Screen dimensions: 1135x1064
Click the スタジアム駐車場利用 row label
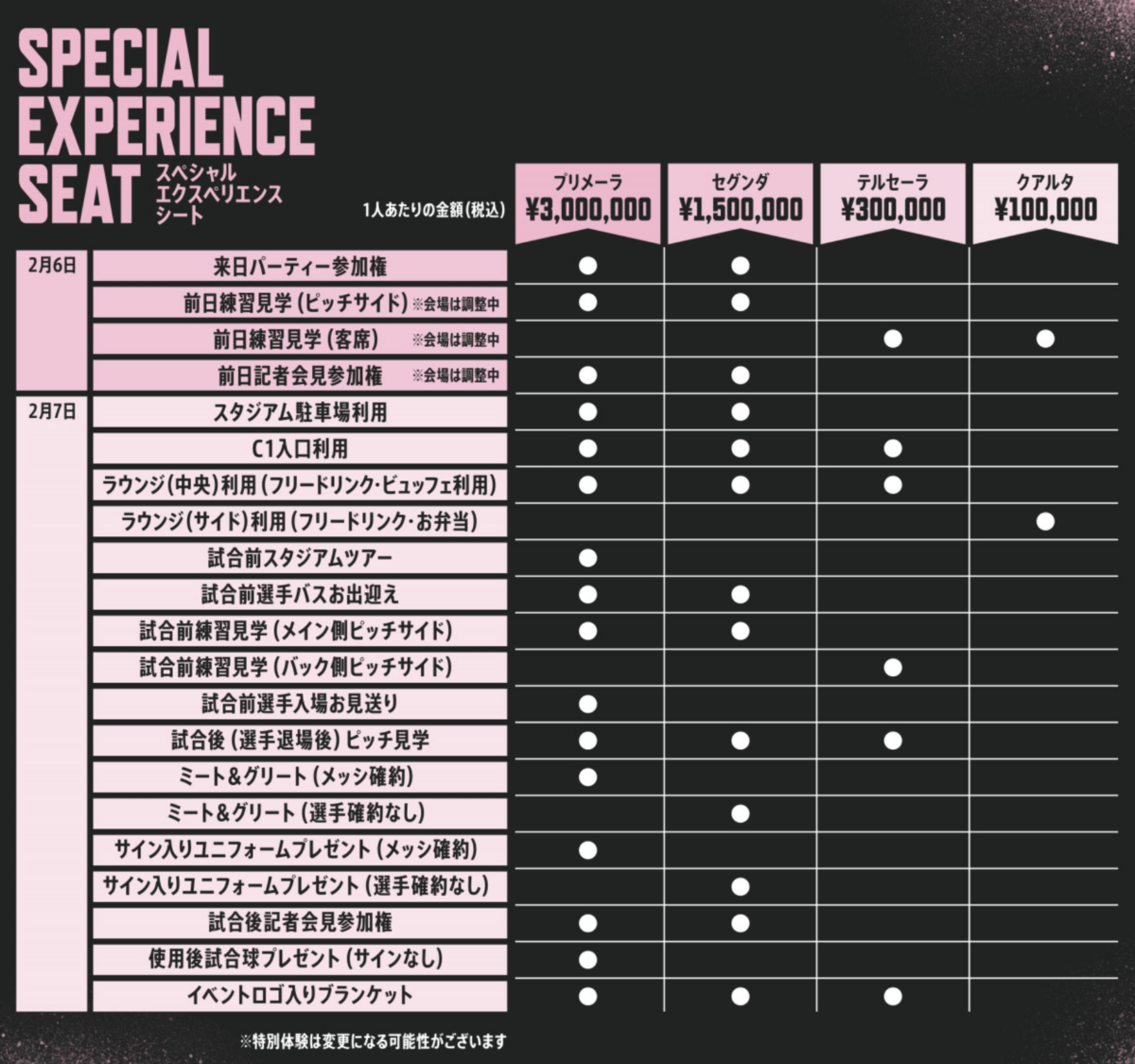tap(300, 412)
